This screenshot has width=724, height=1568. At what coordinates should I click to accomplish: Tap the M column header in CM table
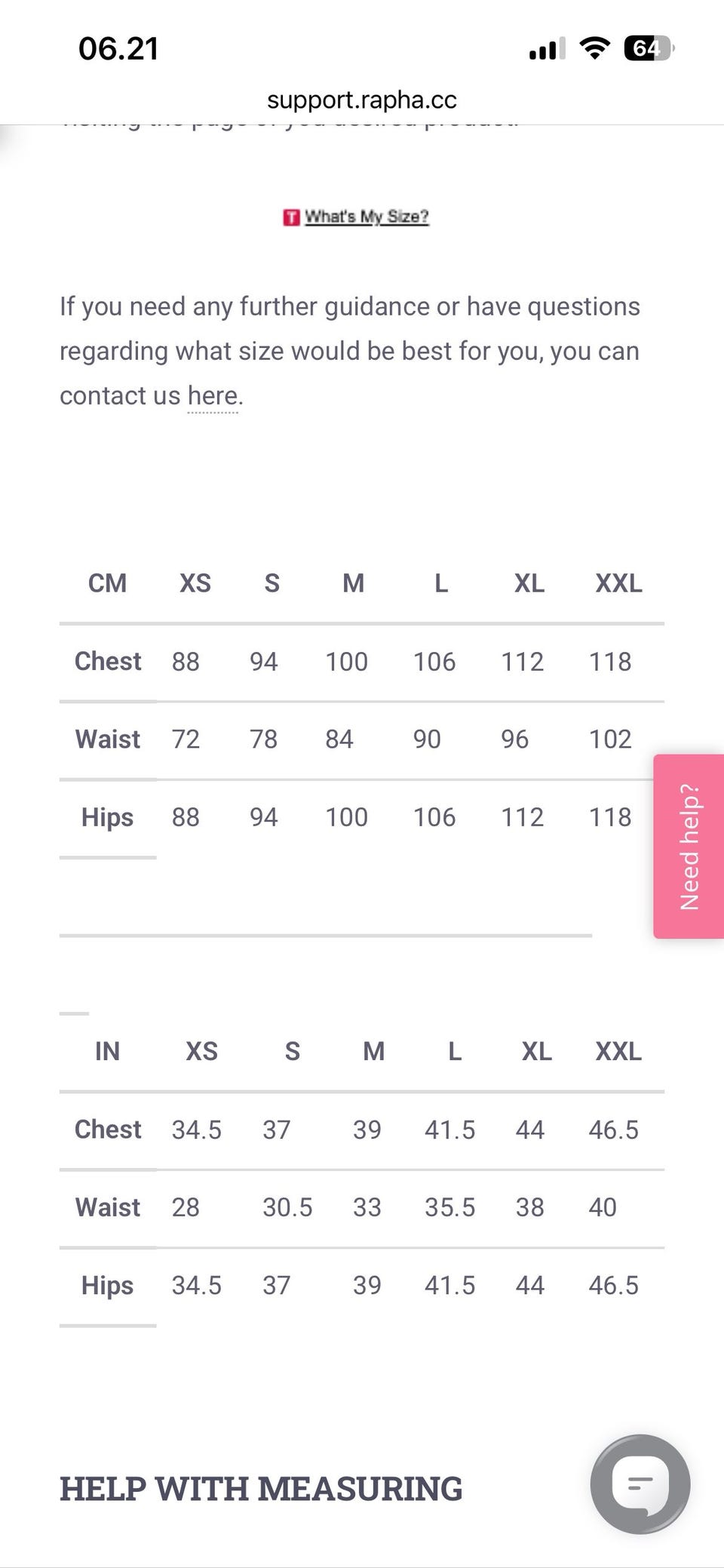(353, 583)
